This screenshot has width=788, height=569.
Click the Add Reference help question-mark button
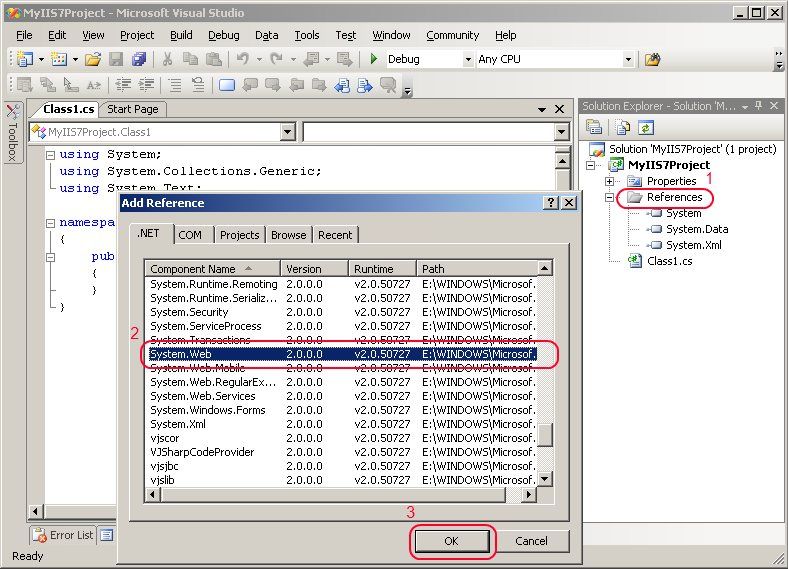[x=551, y=202]
